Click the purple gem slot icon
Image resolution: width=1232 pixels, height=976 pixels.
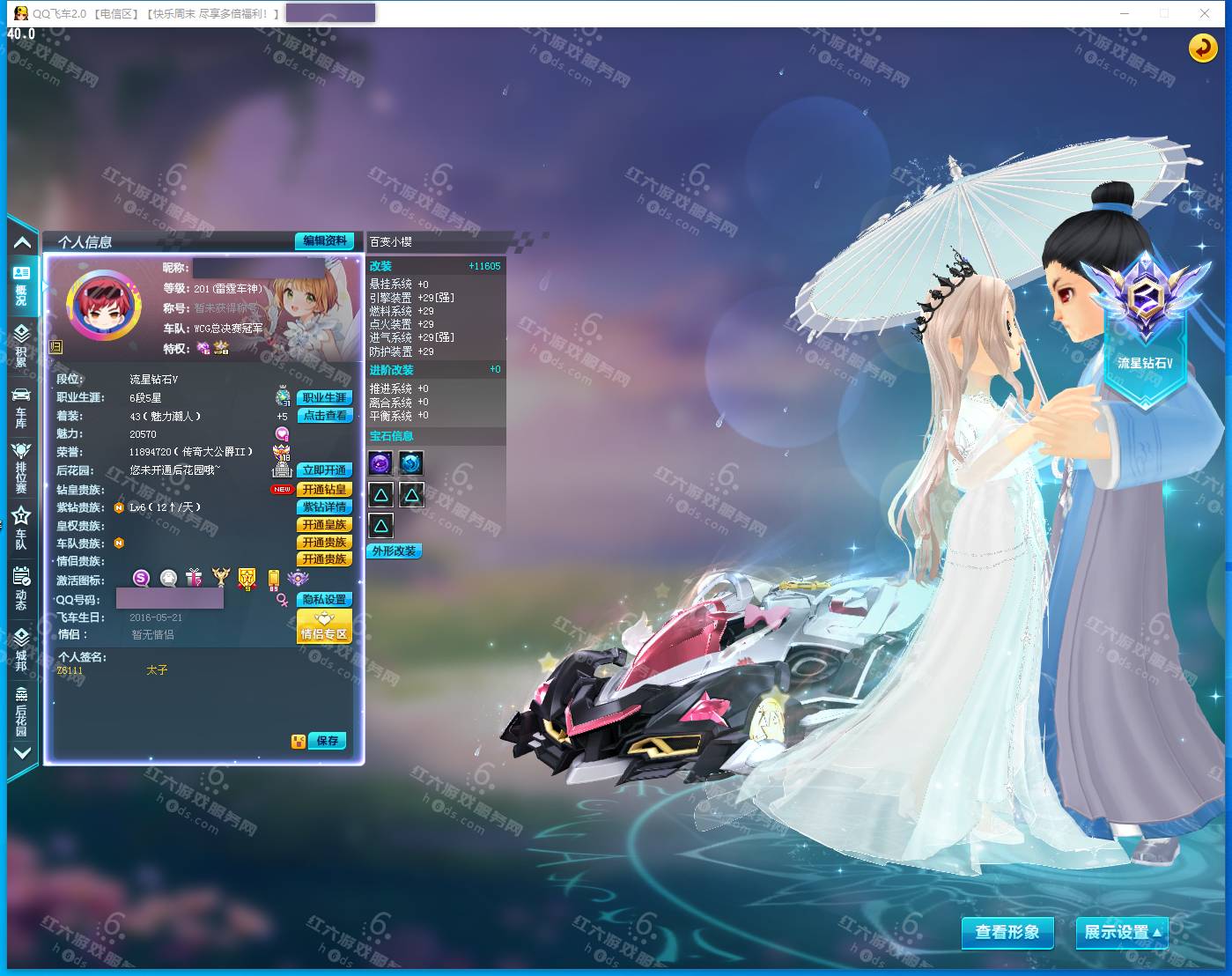click(x=380, y=462)
